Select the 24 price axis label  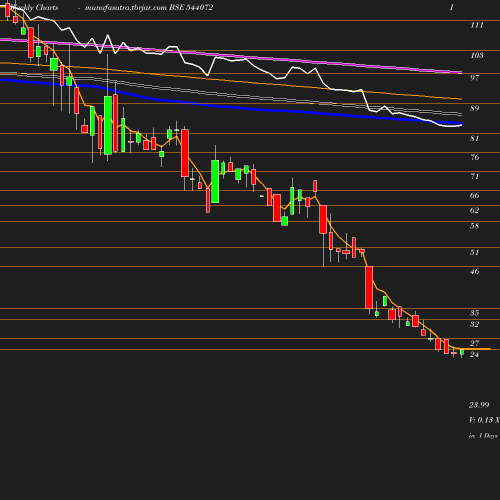coord(475,354)
